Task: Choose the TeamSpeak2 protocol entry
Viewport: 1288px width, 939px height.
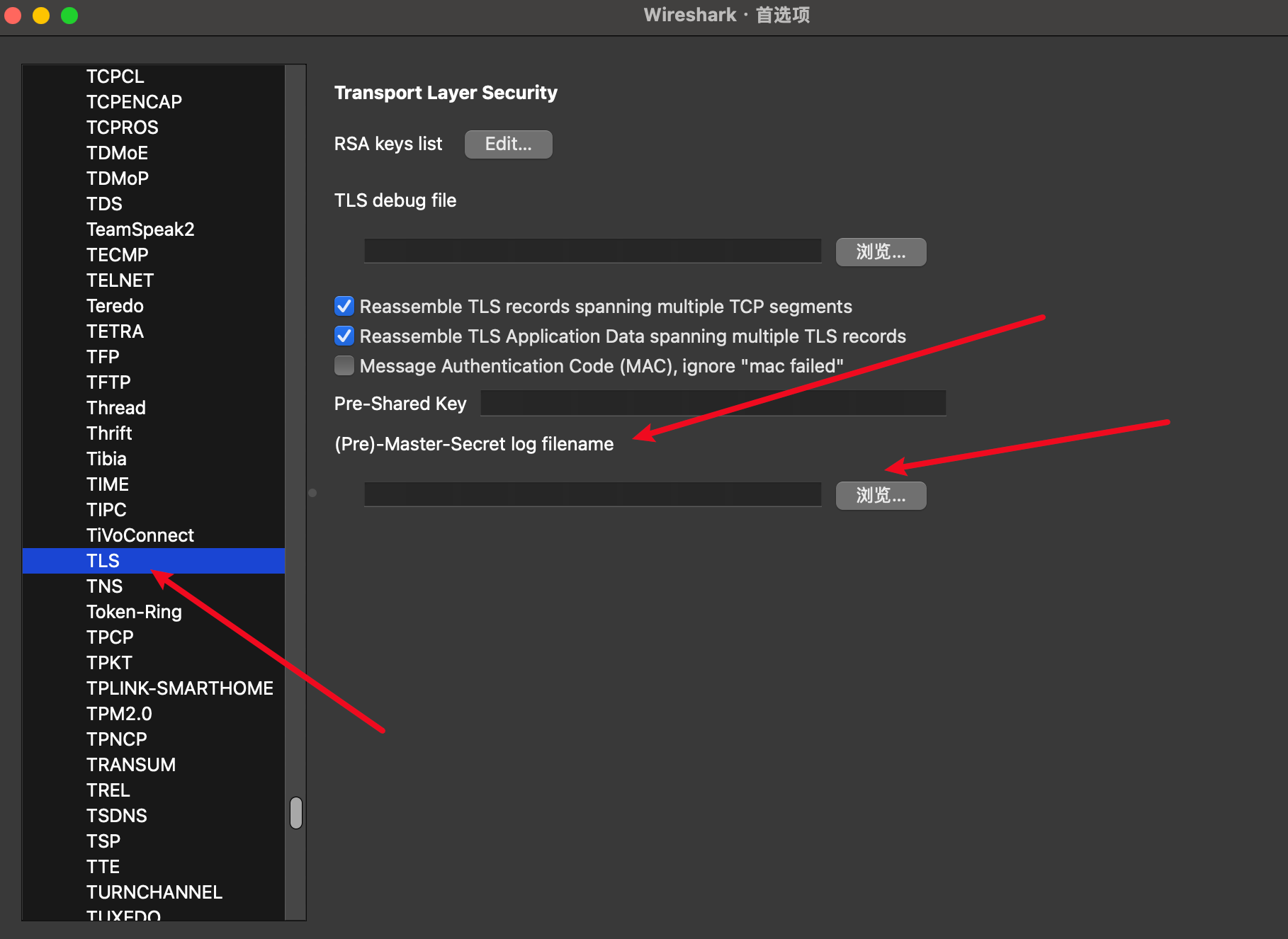Action: [x=140, y=229]
